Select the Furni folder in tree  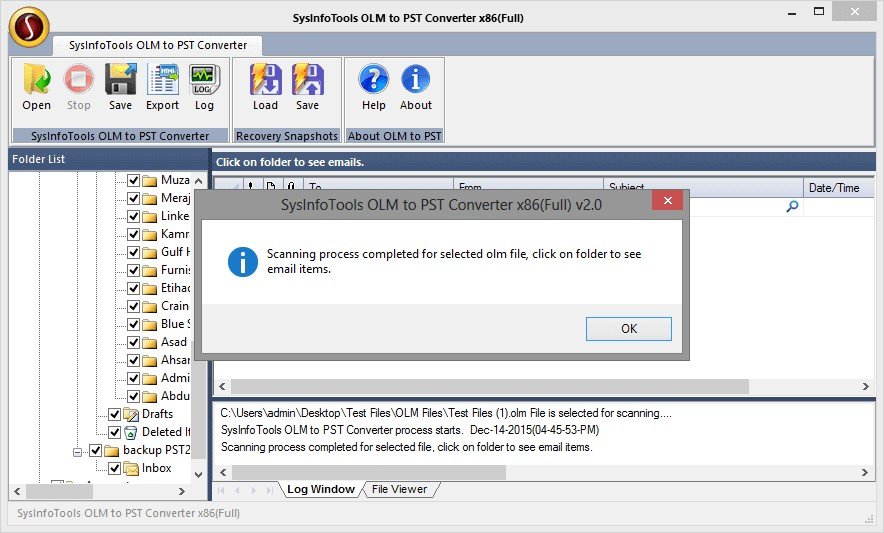point(175,270)
